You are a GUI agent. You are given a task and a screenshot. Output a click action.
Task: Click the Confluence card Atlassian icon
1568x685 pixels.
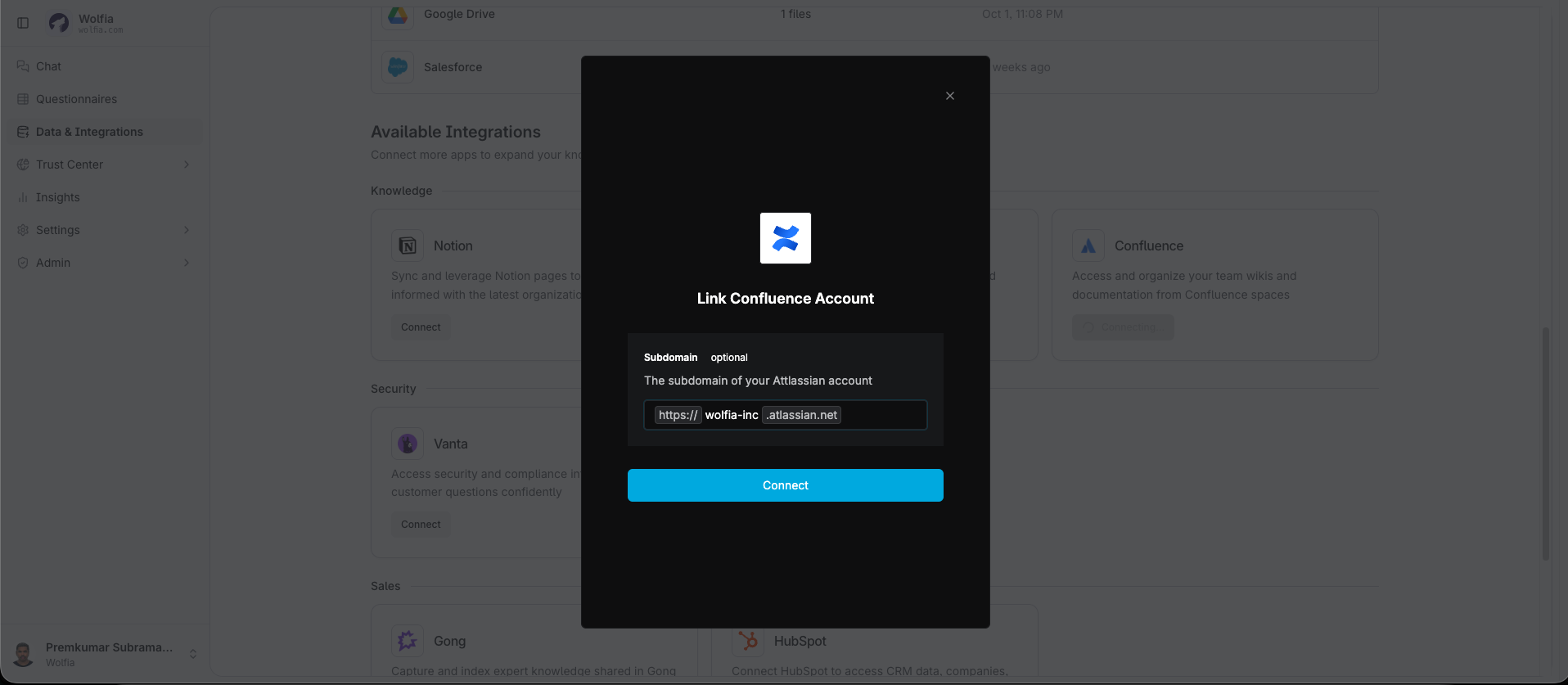click(1088, 246)
